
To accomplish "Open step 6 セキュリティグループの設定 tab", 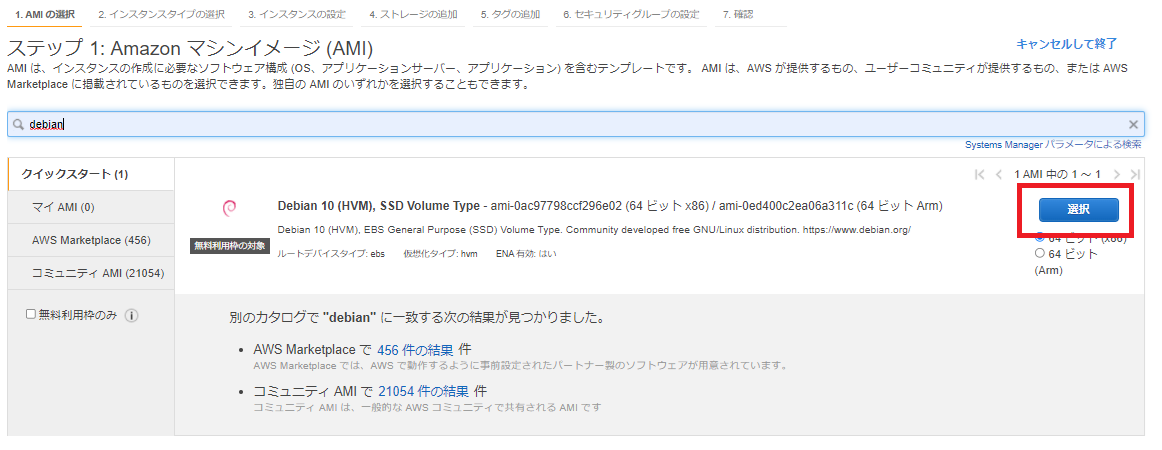I will 631,15.
